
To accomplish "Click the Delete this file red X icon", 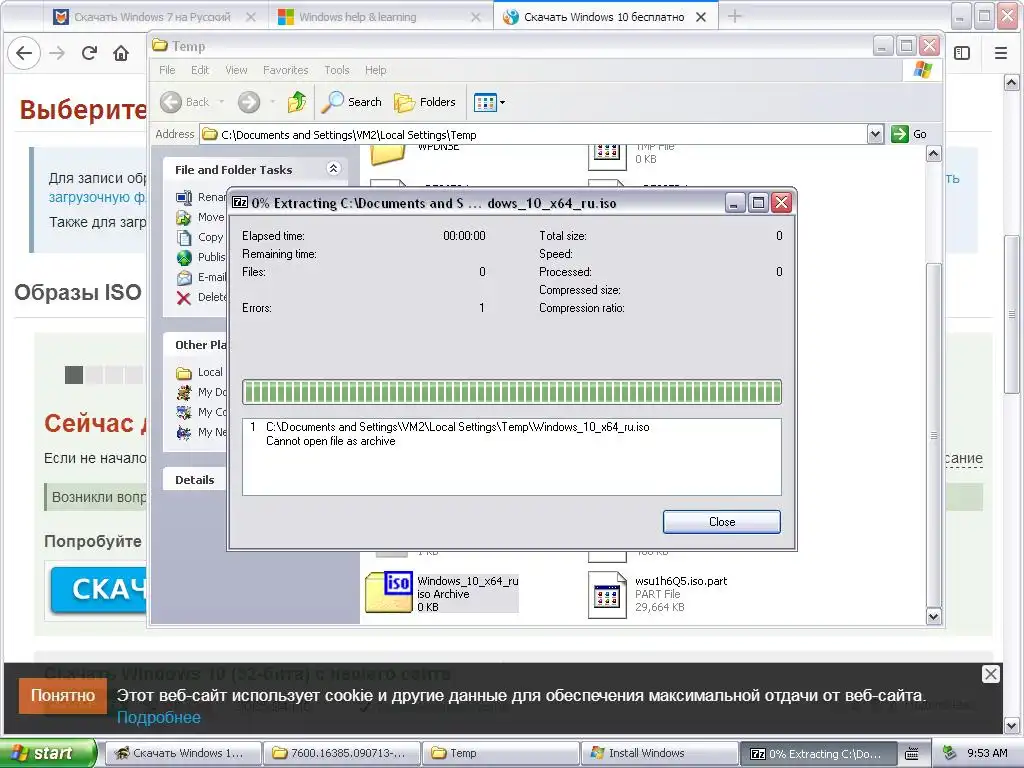I will pos(184,298).
